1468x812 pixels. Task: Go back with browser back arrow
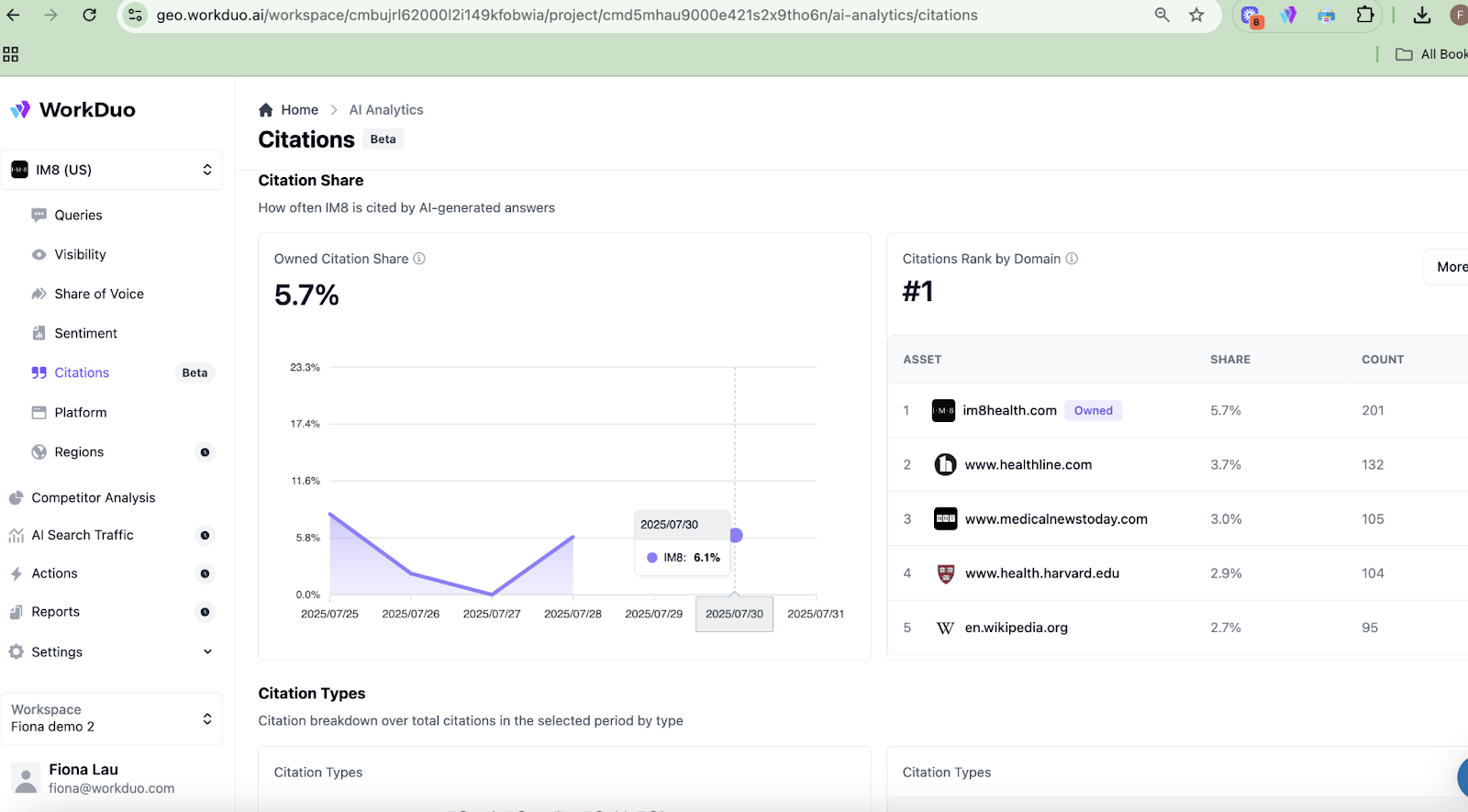point(14,15)
